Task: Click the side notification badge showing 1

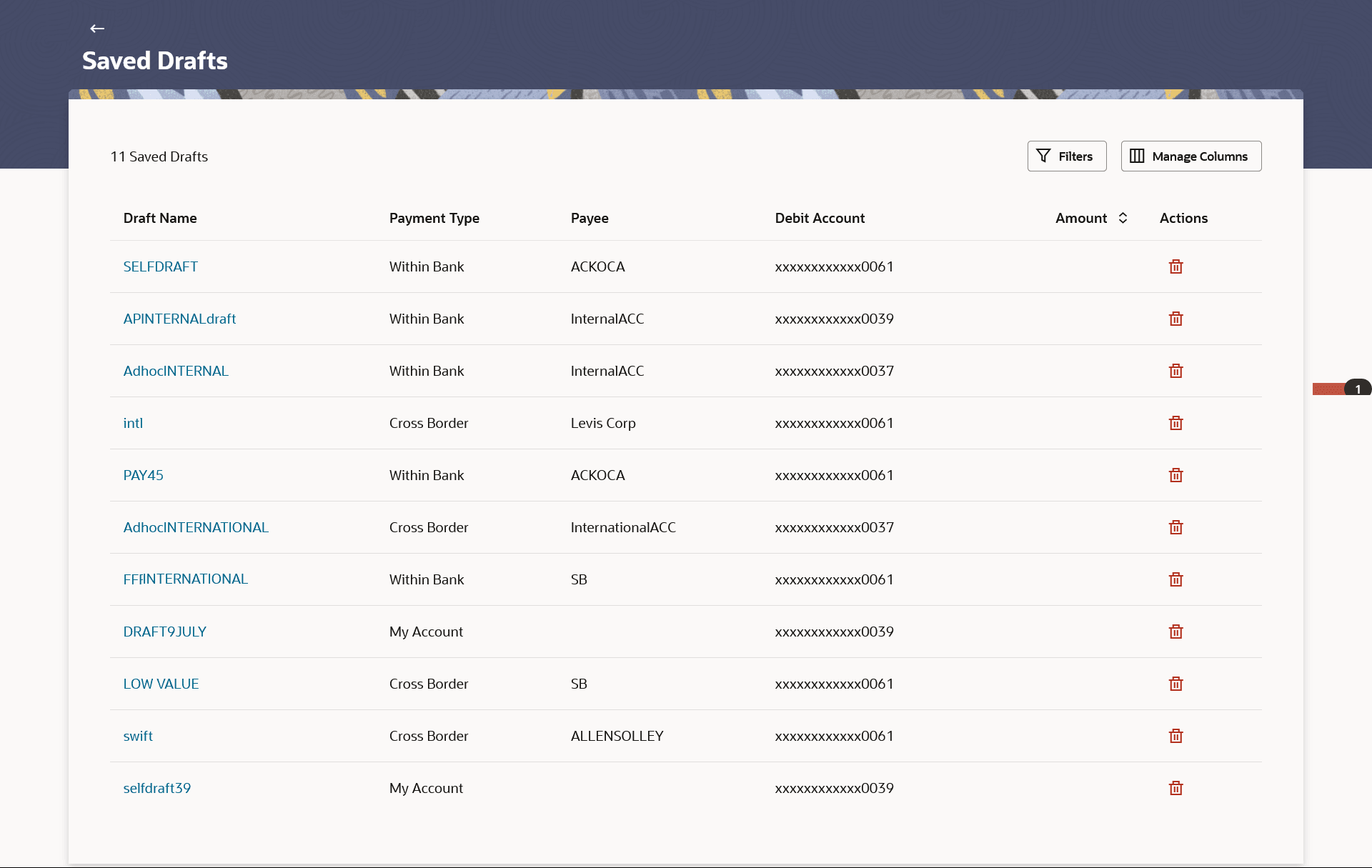Action: (x=1357, y=389)
